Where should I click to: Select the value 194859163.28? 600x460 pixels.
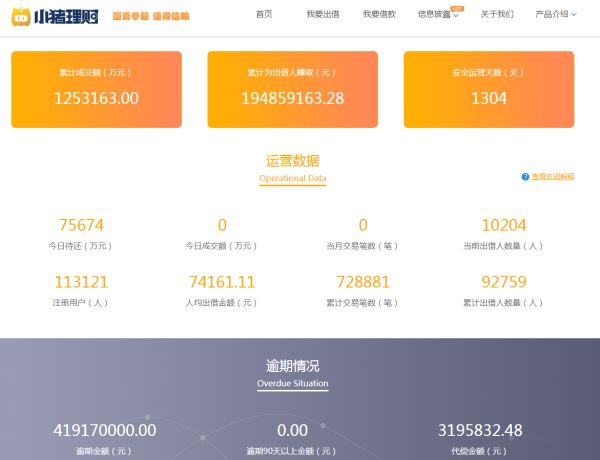(x=293, y=98)
